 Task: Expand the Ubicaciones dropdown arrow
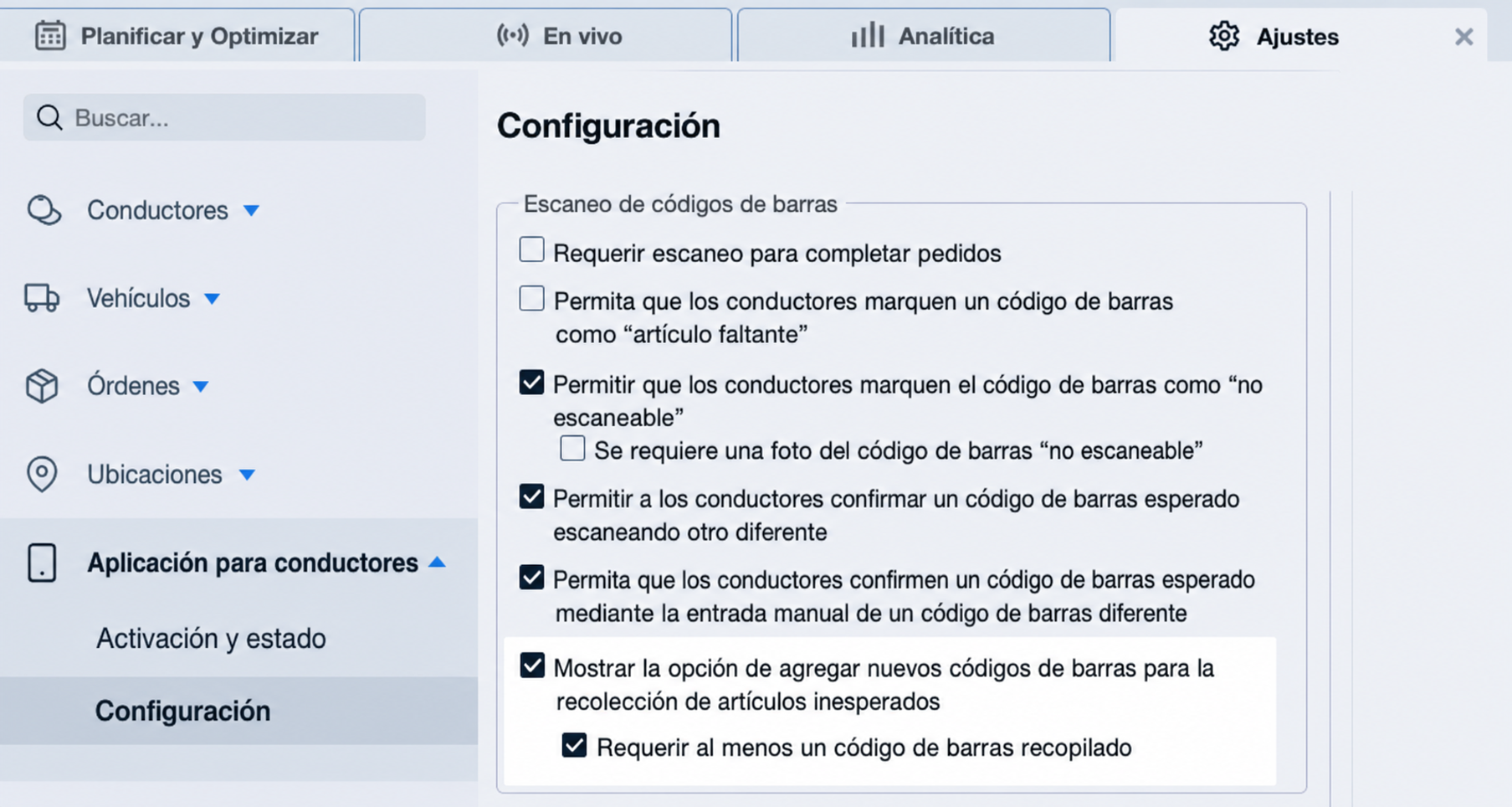click(247, 475)
